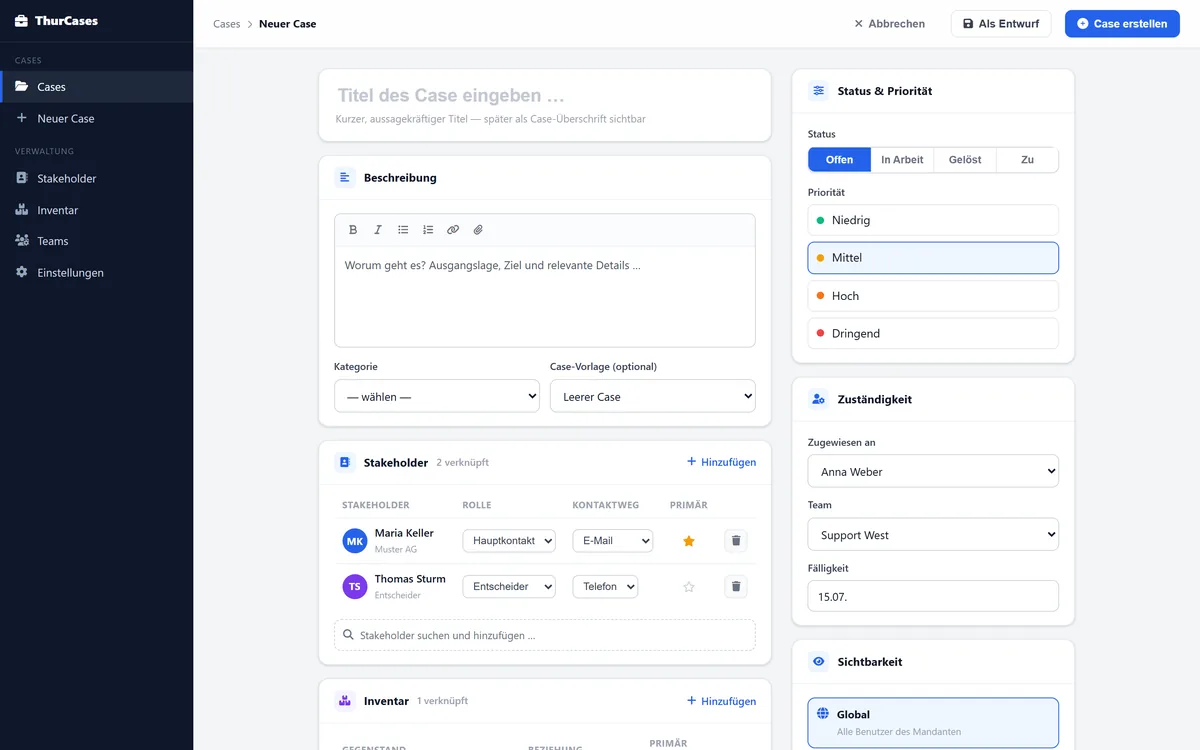Open Einstellungen in the sidebar

pyautogui.click(x=96, y=273)
